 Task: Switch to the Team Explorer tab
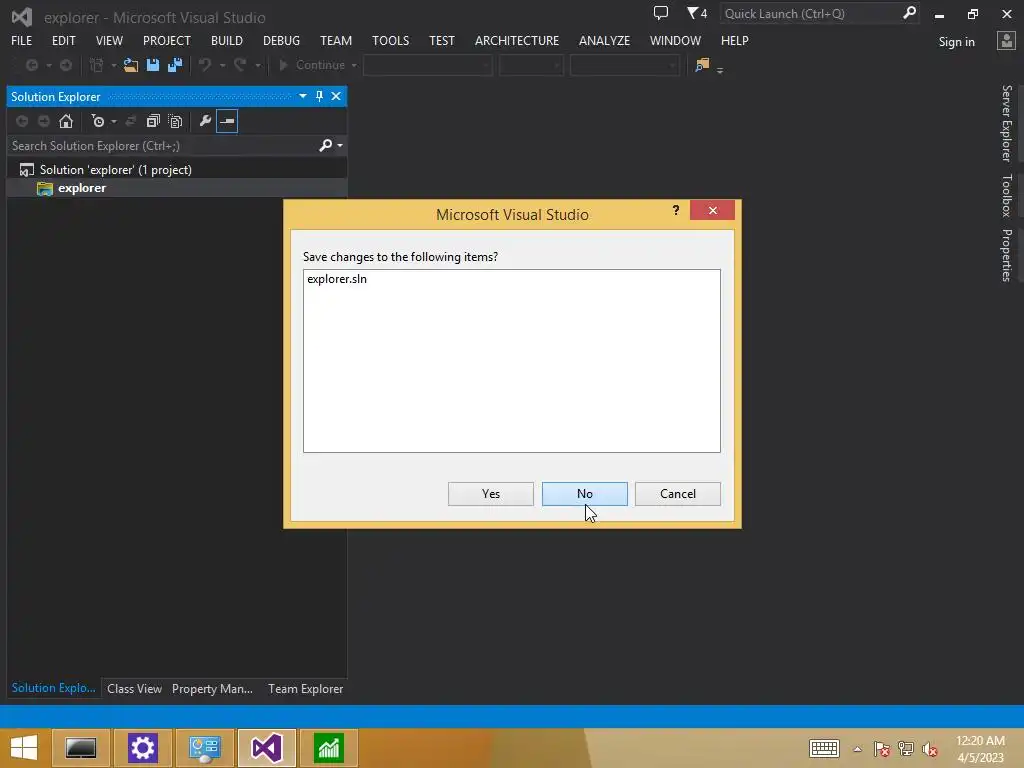305,688
